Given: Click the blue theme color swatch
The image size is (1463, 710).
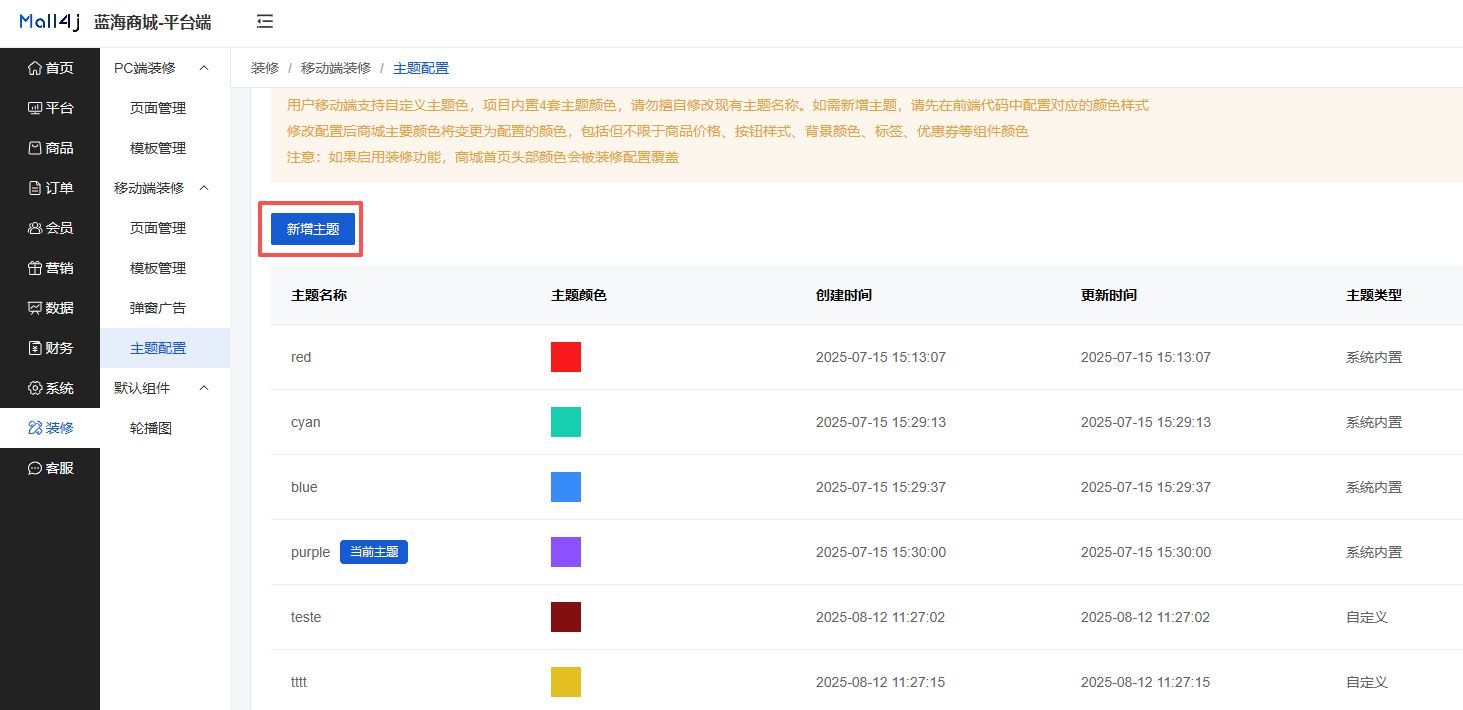Looking at the screenshot, I should pos(566,487).
